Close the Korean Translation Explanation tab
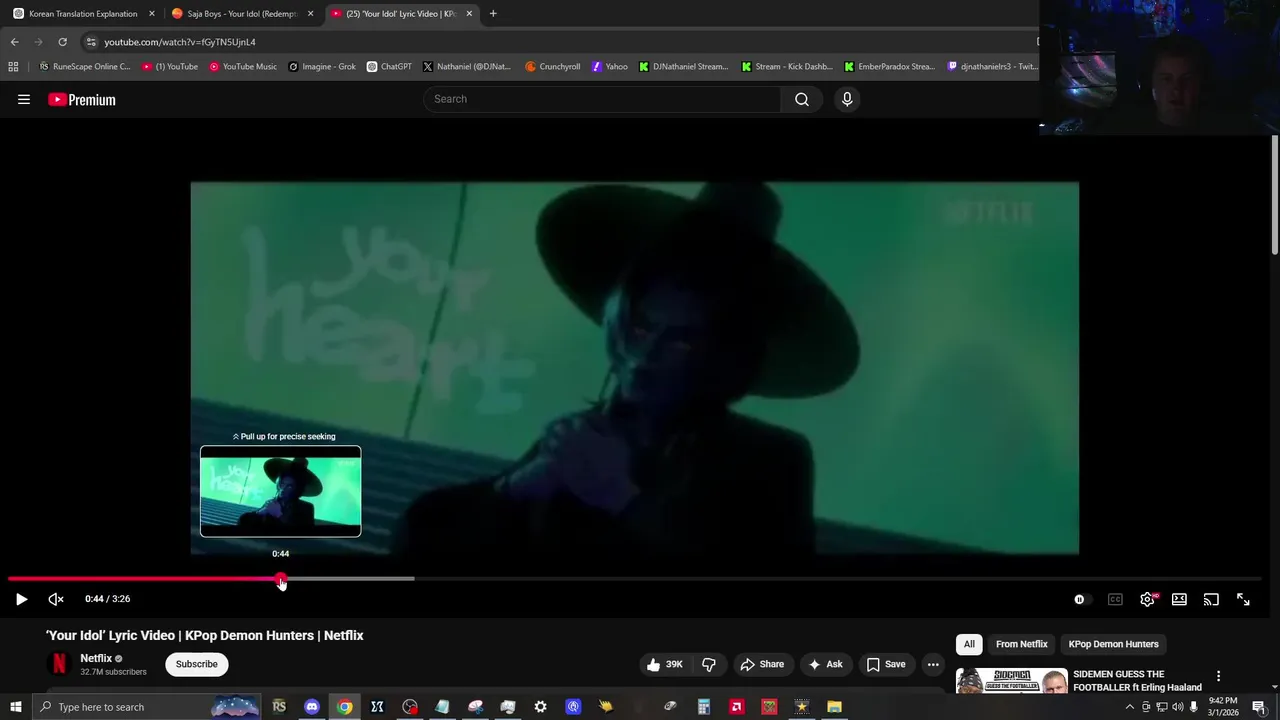Image resolution: width=1280 pixels, height=720 pixels. [x=152, y=14]
